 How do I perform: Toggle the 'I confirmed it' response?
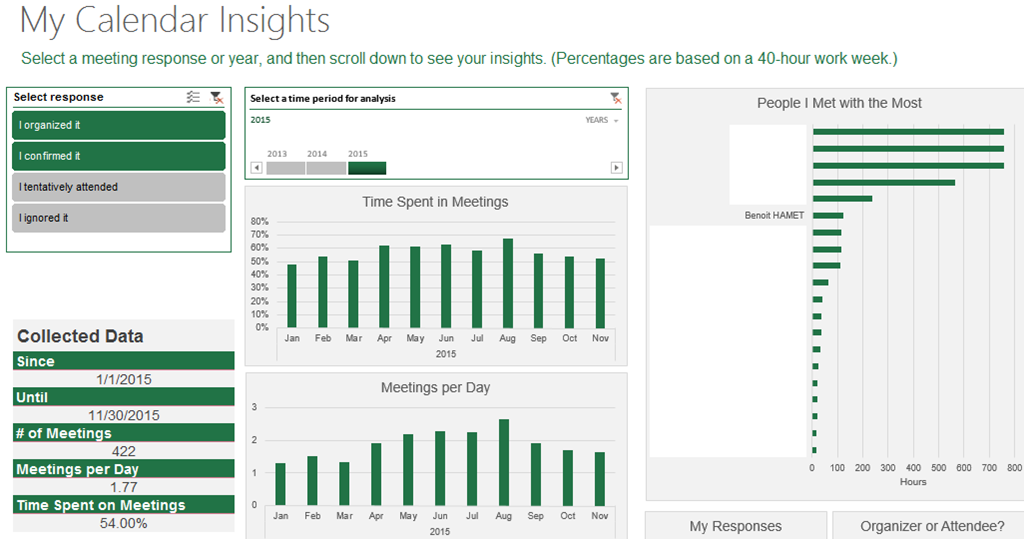(x=119, y=156)
